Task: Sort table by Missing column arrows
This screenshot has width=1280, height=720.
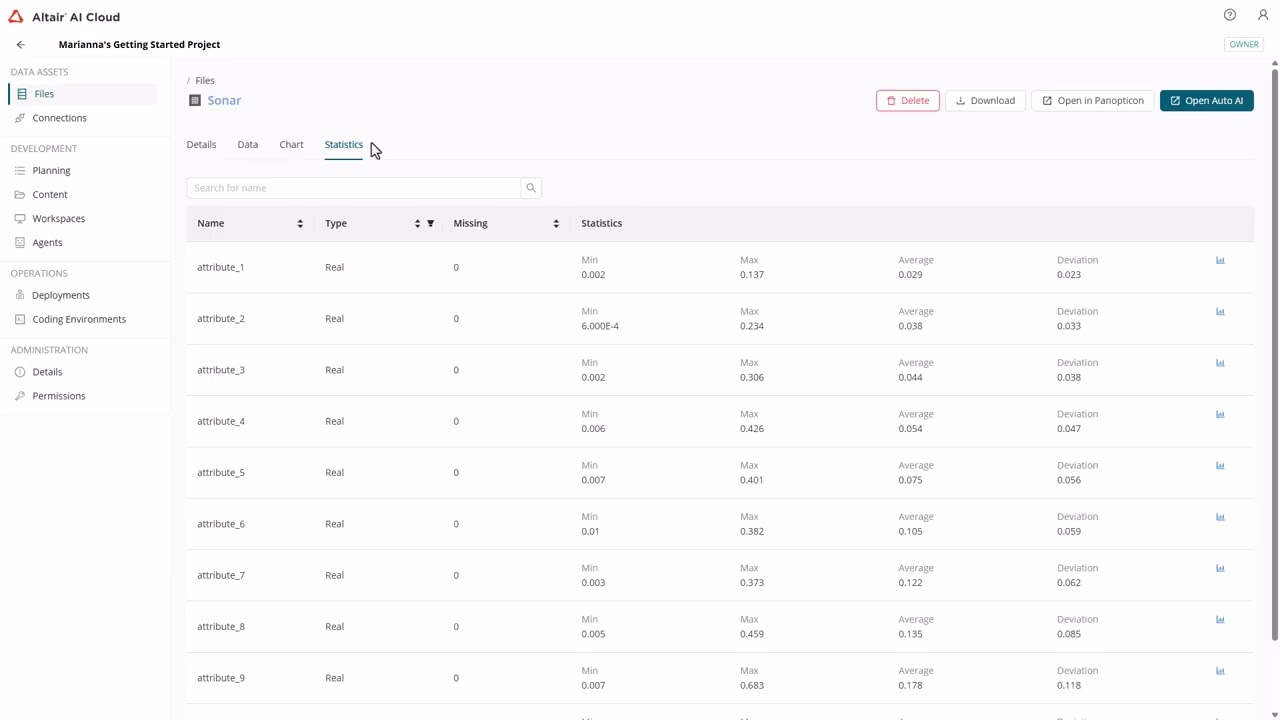Action: point(556,223)
